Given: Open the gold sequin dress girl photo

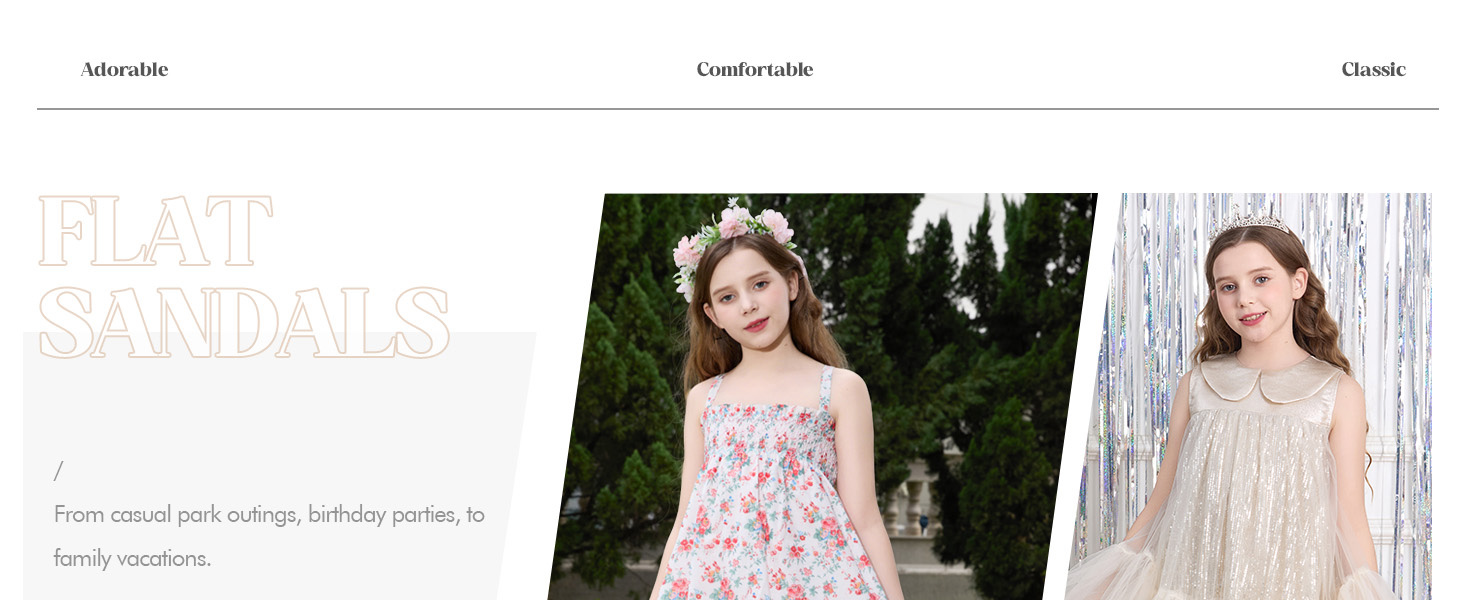Looking at the screenshot, I should (x=1249, y=397).
